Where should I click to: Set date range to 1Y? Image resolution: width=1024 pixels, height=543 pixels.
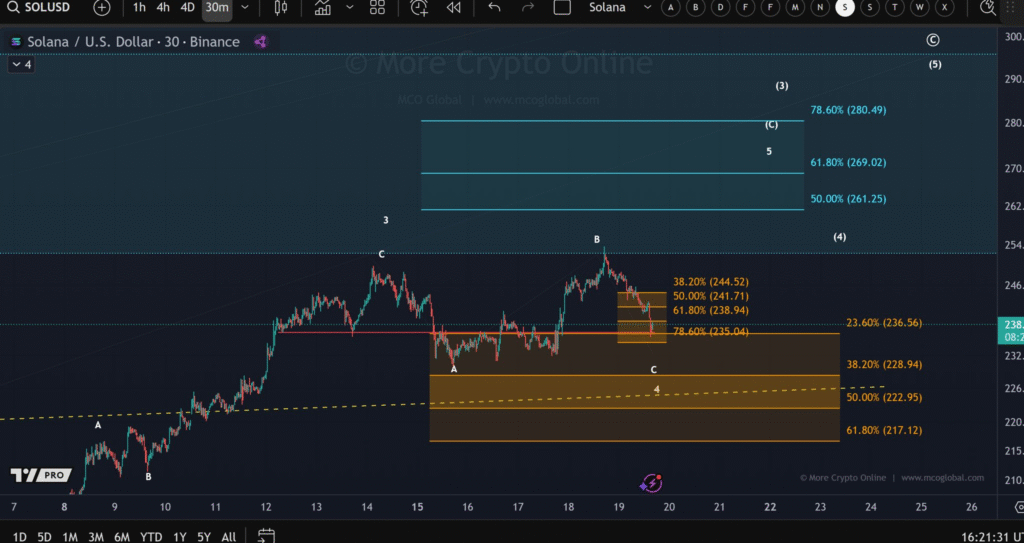tap(180, 537)
